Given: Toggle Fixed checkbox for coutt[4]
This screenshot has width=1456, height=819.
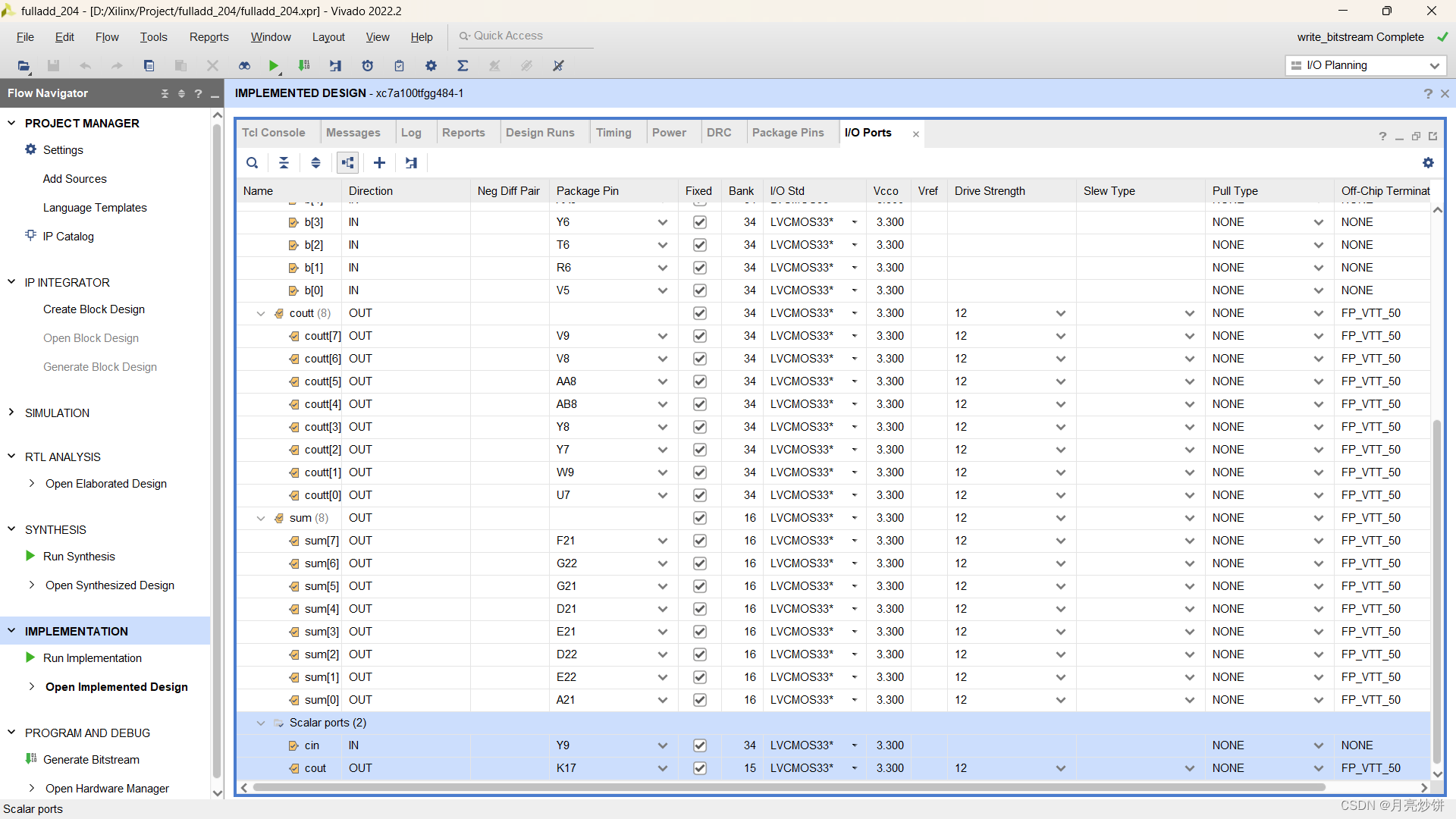Looking at the screenshot, I should (x=700, y=404).
